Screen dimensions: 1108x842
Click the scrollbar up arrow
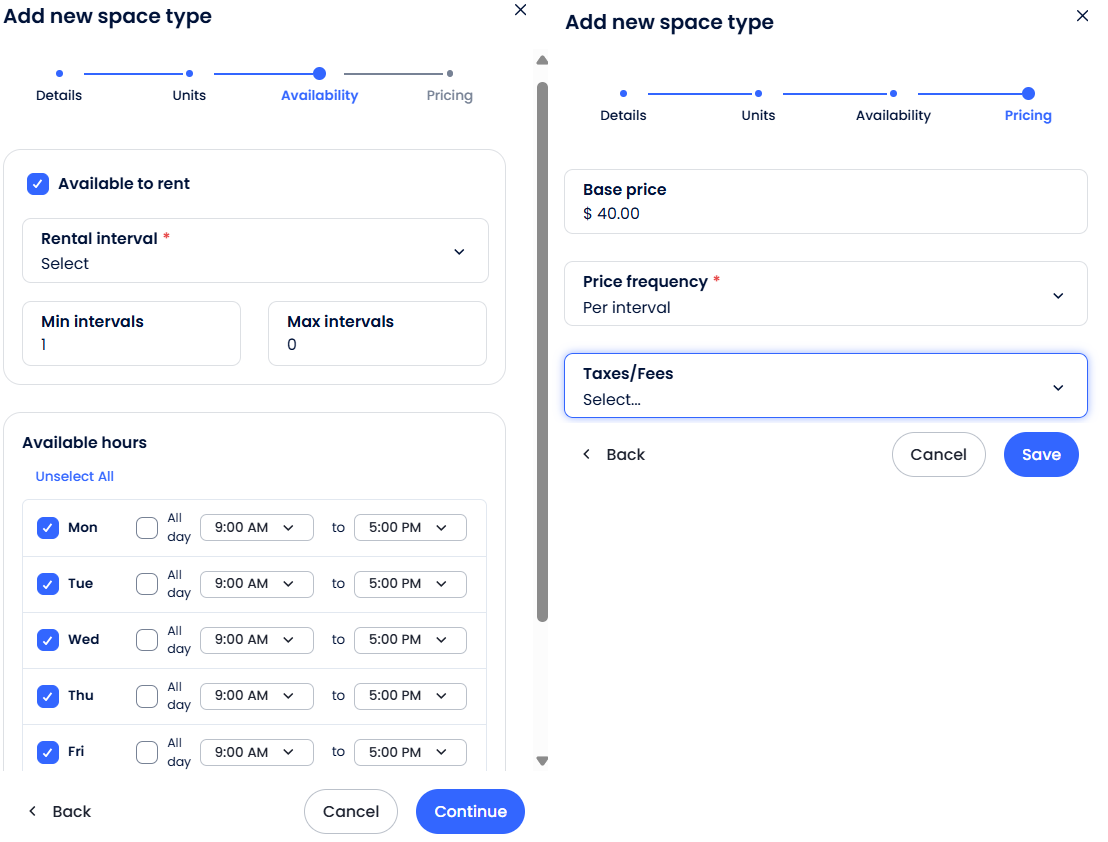tap(542, 60)
